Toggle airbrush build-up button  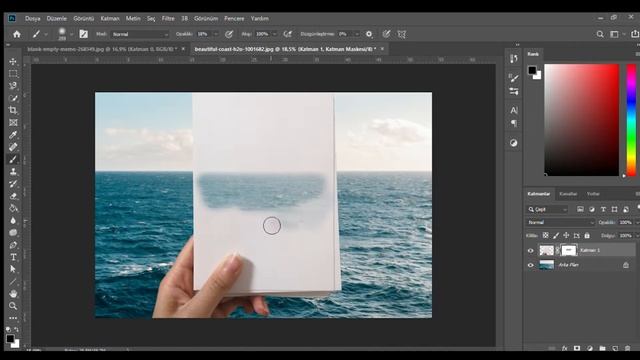coord(288,34)
